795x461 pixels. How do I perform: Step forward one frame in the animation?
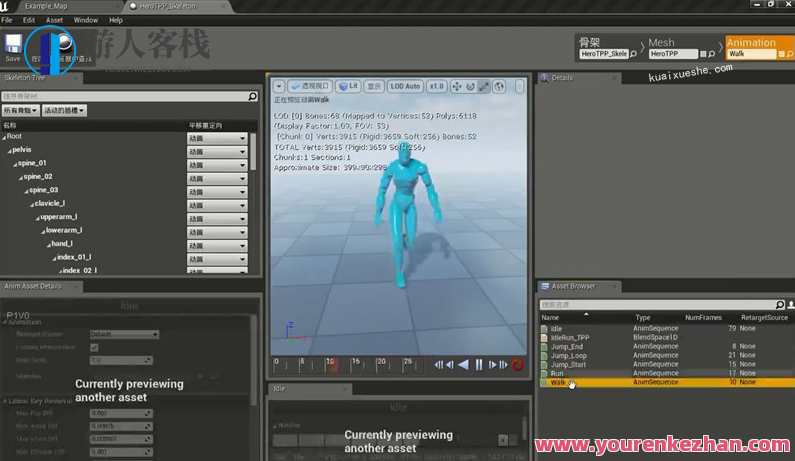[x=492, y=365]
